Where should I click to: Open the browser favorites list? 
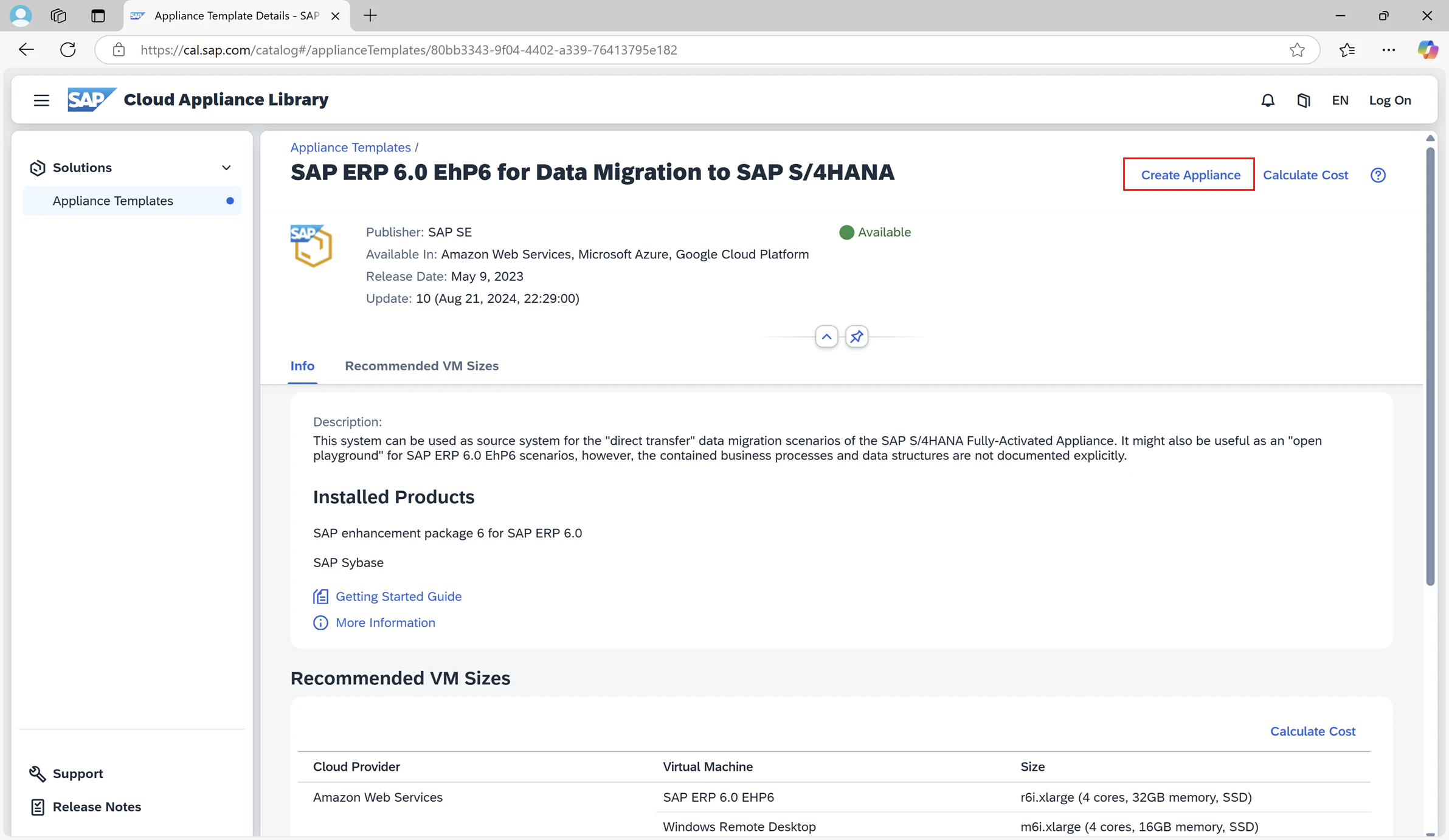point(1347,50)
